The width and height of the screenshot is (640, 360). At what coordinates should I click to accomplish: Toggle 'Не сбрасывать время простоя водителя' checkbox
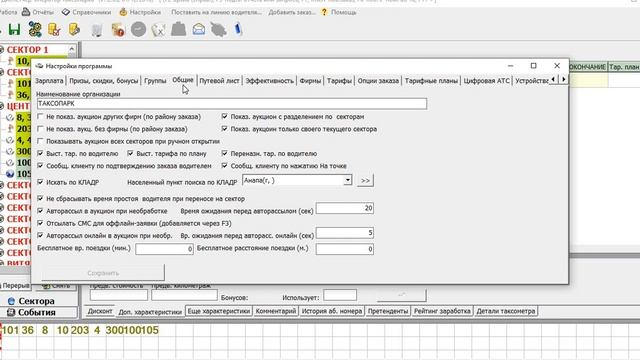tap(40, 199)
